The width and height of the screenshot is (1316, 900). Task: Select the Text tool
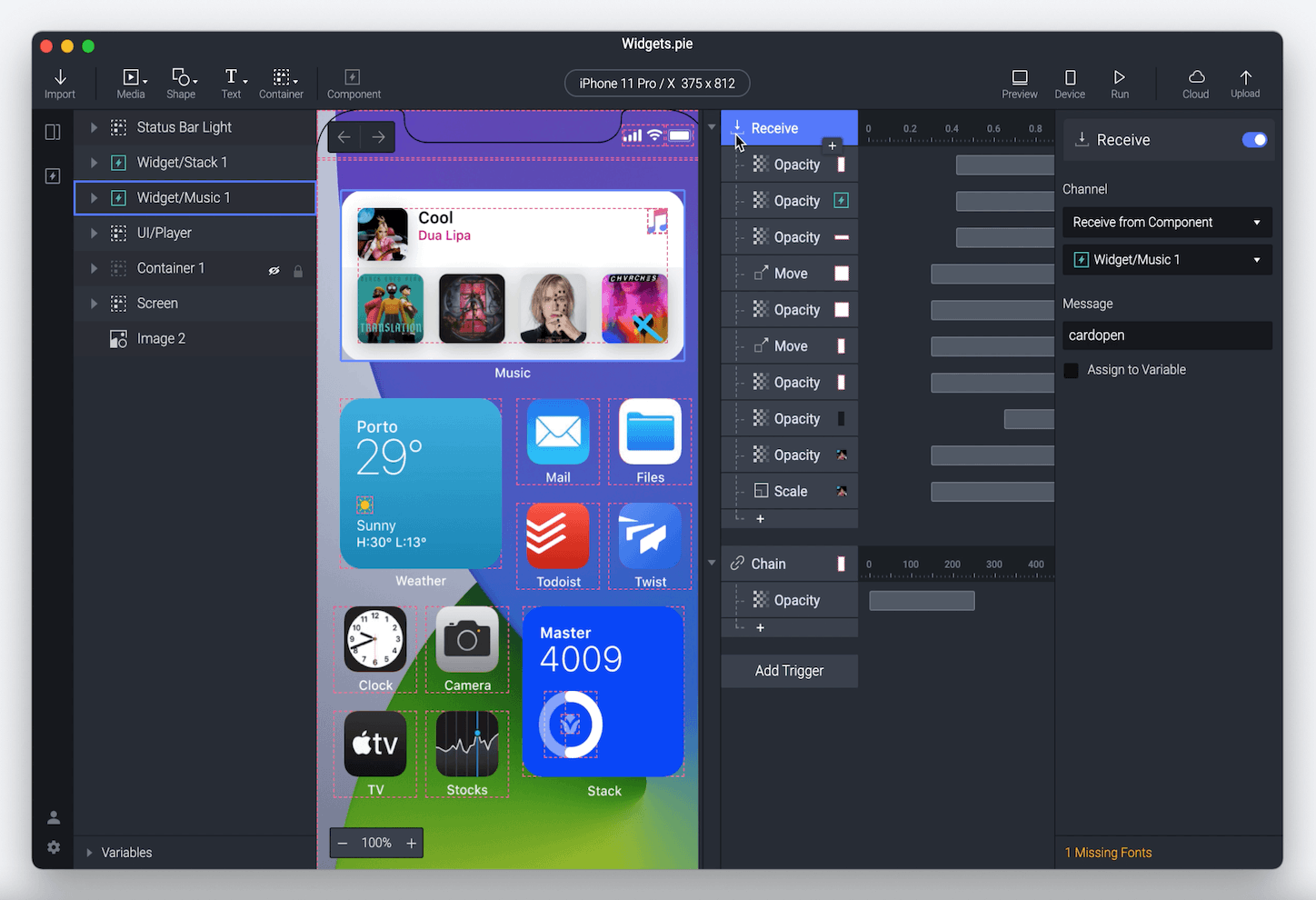coord(233,76)
